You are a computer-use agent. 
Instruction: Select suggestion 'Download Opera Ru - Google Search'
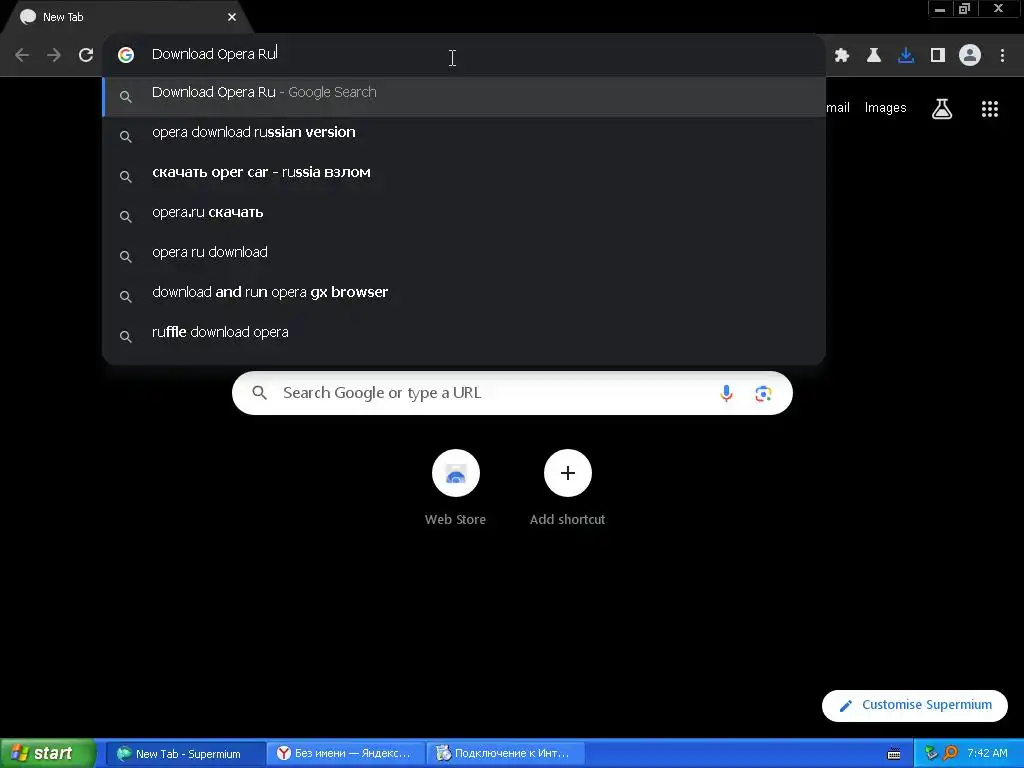pyautogui.click(x=464, y=97)
